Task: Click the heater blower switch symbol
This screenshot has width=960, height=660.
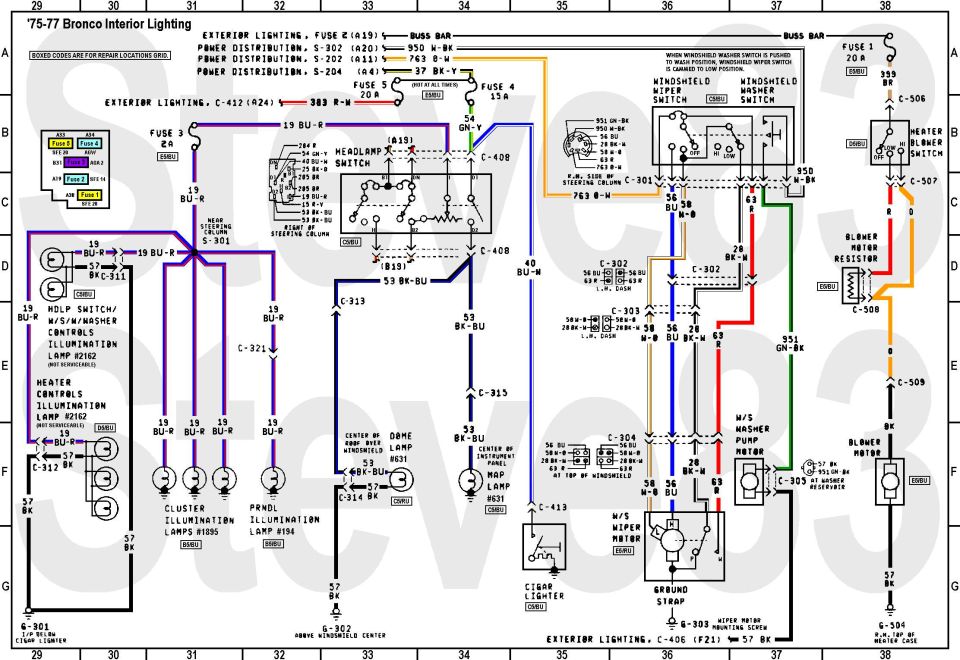Action: 889,143
